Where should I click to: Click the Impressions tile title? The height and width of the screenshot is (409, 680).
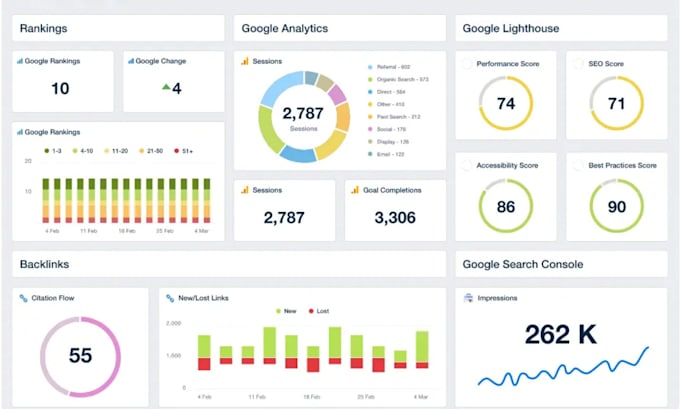(x=497, y=298)
